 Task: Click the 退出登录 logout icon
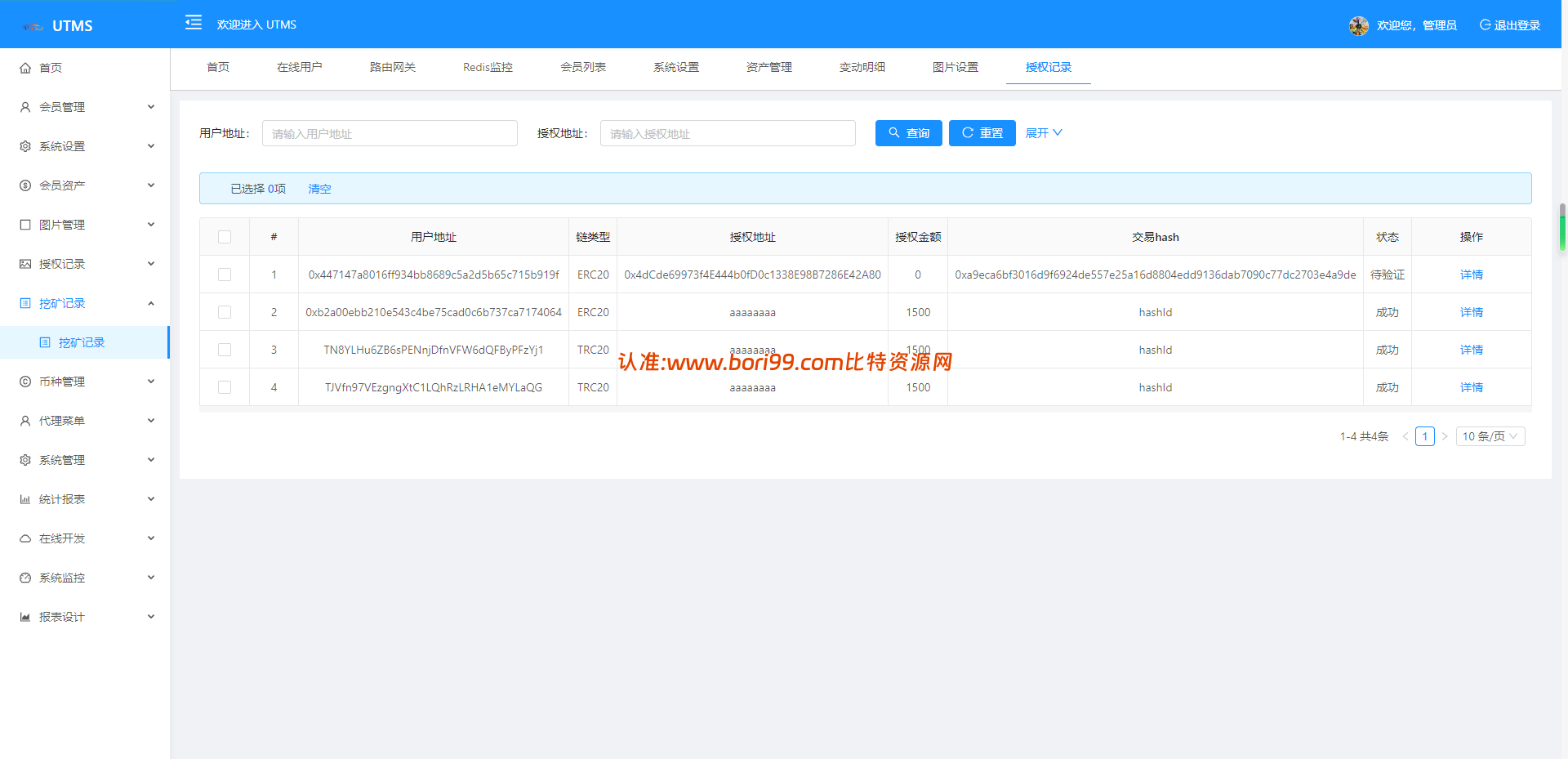[x=1486, y=25]
